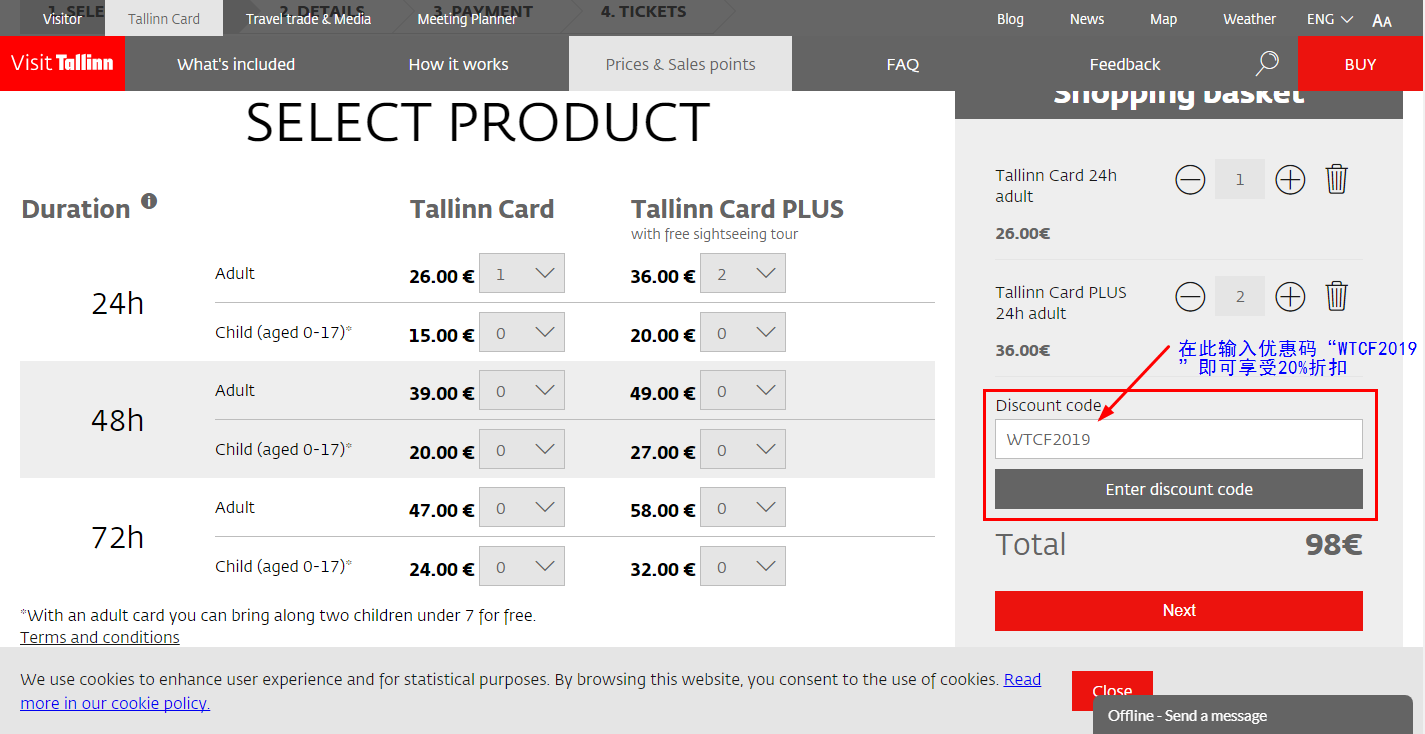The height and width of the screenshot is (734, 1425).
Task: Increase Tallinn Card PLUS 24h adult quantity
Action: [x=1291, y=297]
